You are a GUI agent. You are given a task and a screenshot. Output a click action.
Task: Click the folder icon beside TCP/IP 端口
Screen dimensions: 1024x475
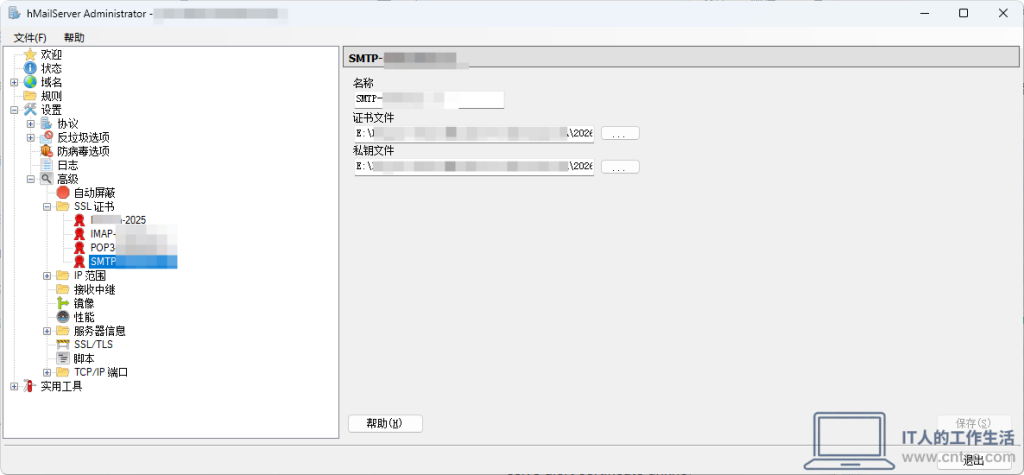click(63, 372)
